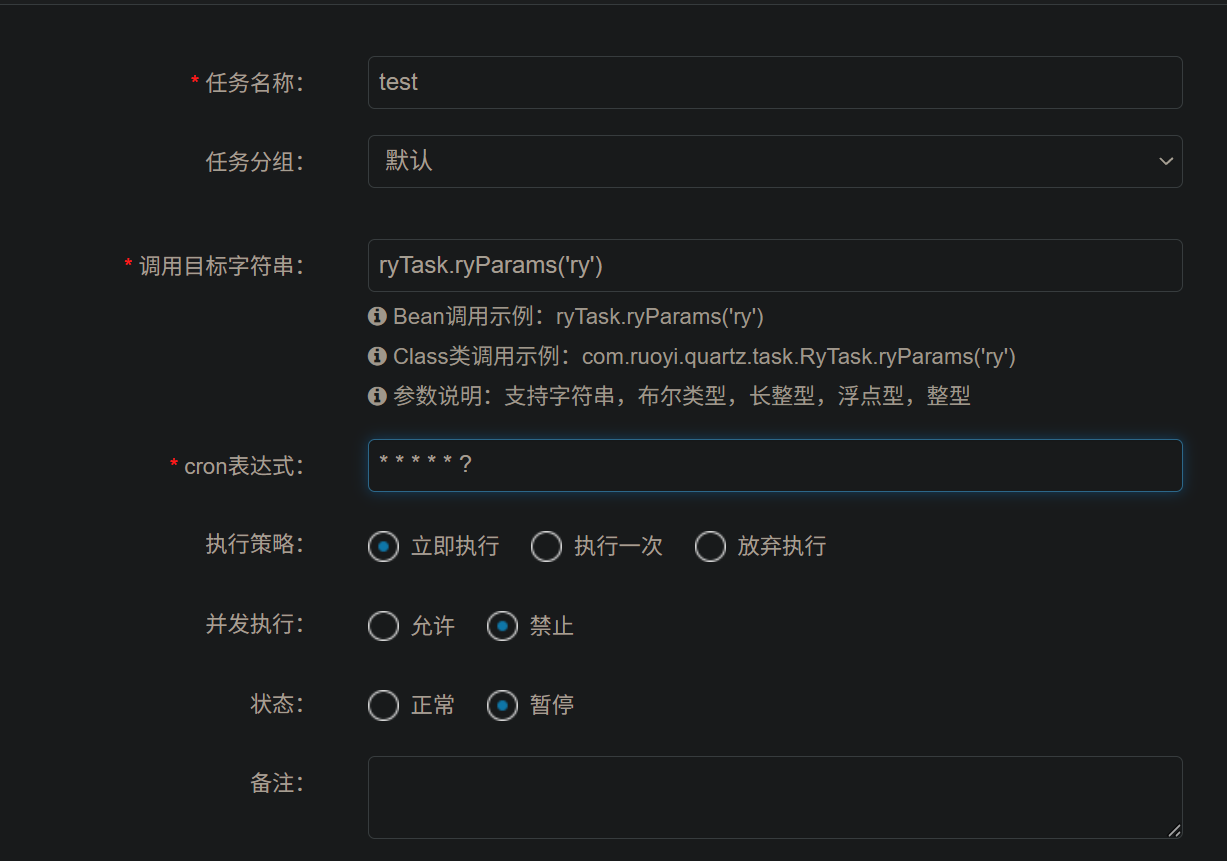
Task: Click info icon beside 参数说明 hint
Action: (x=377, y=396)
